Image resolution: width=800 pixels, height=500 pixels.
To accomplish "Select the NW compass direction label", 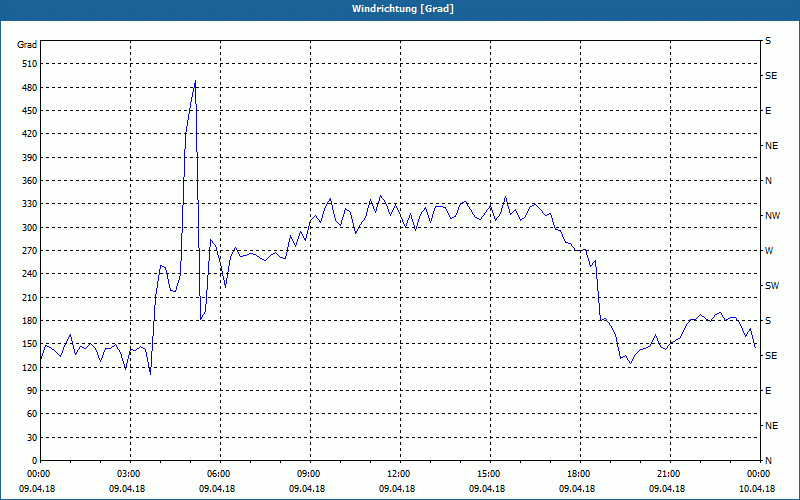I will 772,216.
